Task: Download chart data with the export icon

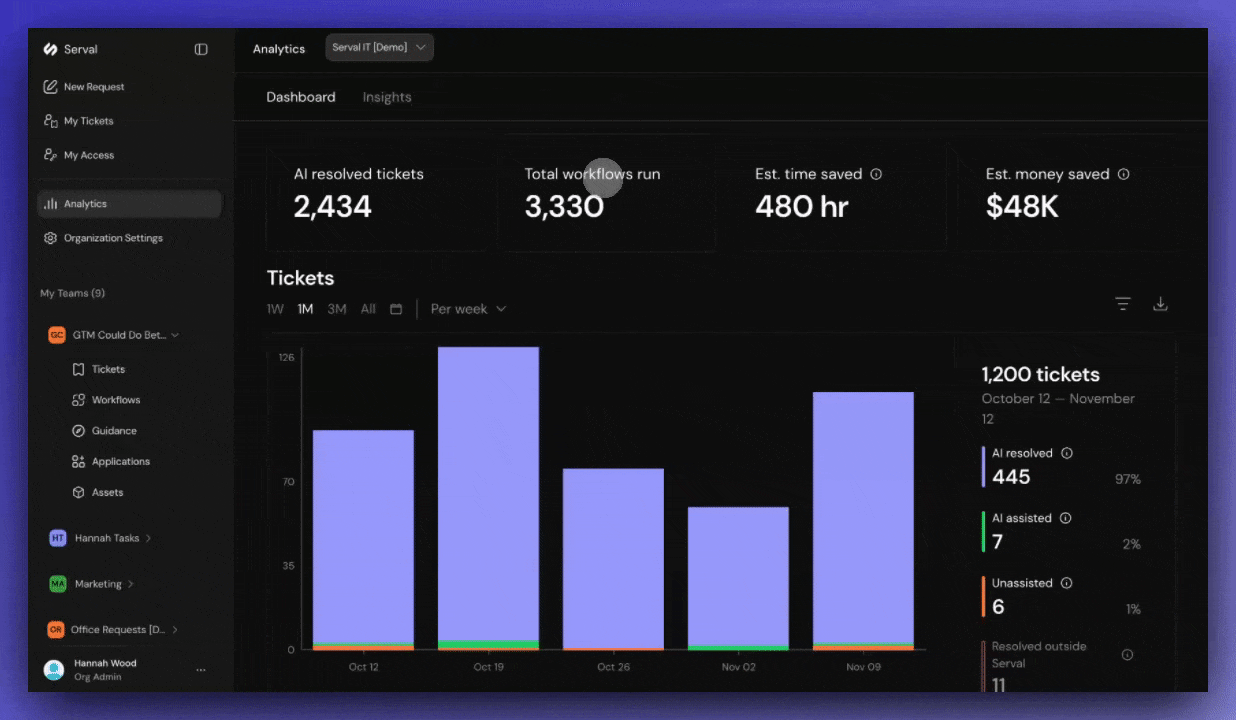Action: point(1160,303)
